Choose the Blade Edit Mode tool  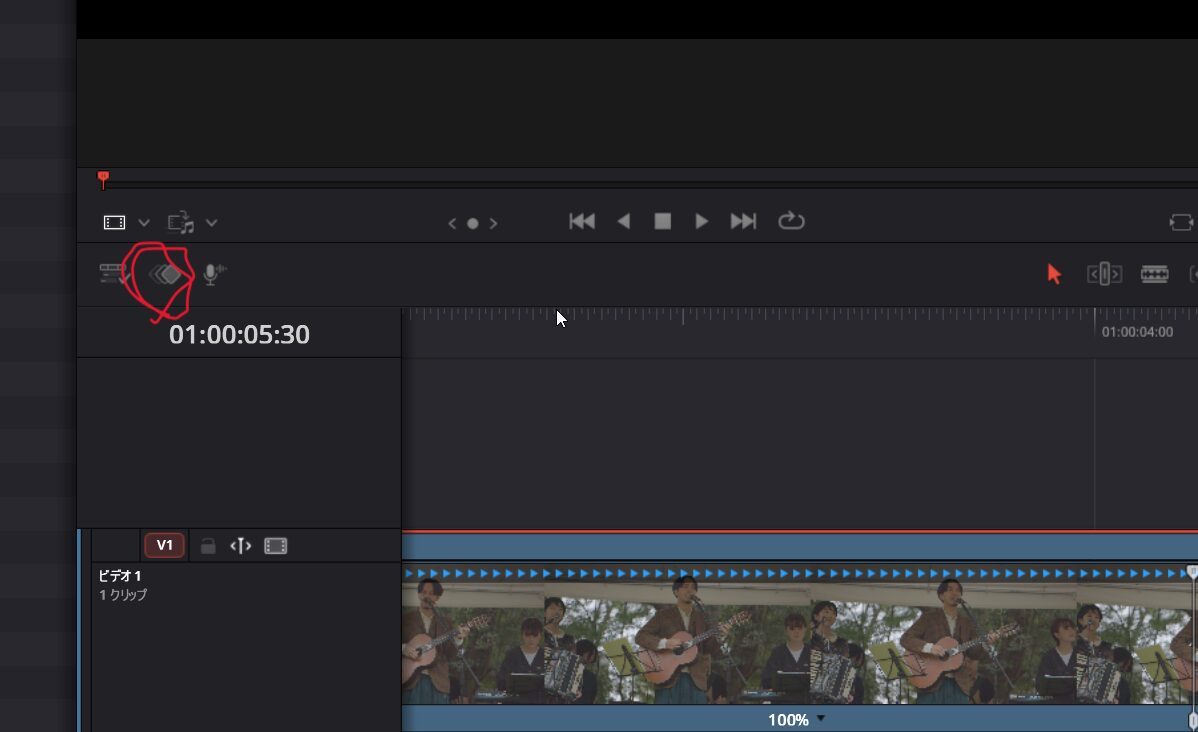point(1154,274)
